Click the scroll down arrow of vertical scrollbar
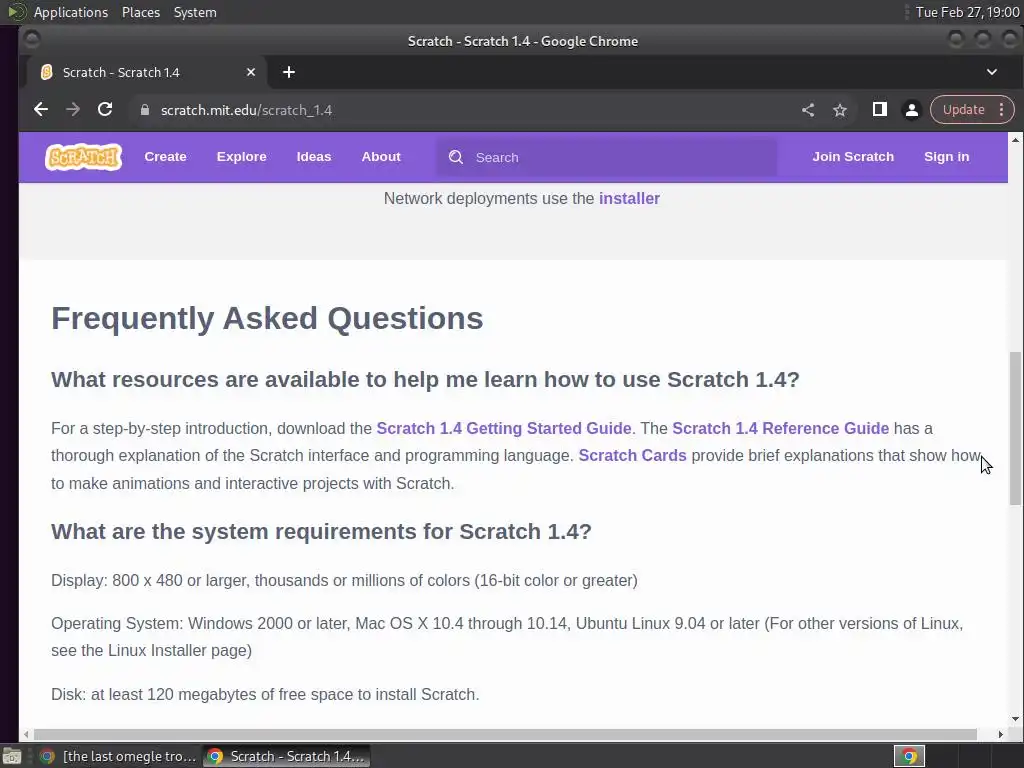The image size is (1024, 768). pos(1015,719)
